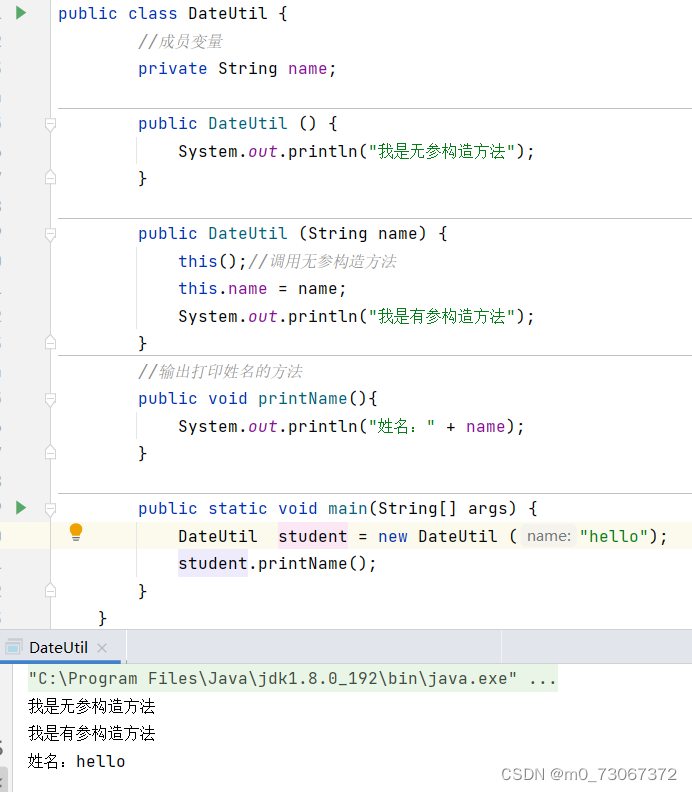The image size is (692, 792).
Task: Click the comment '//调用无参构造方法'
Action: click(322, 261)
